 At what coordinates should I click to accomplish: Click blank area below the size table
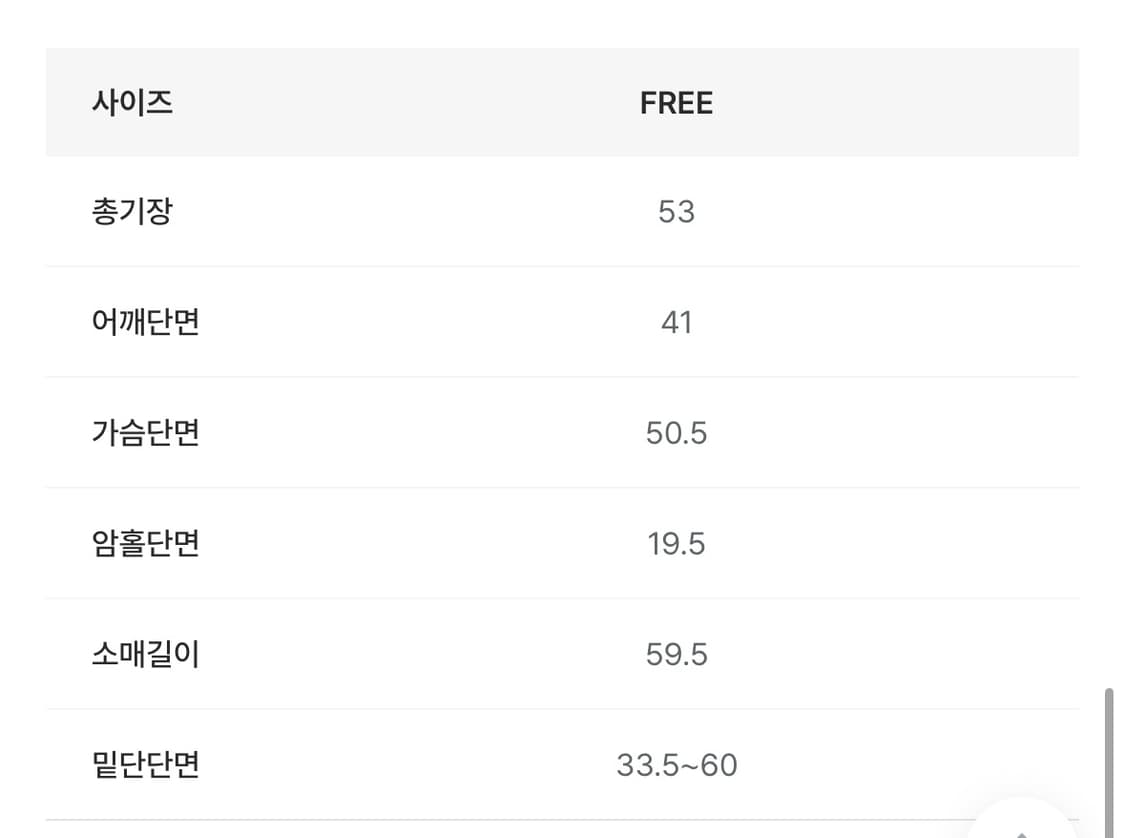coord(500,830)
